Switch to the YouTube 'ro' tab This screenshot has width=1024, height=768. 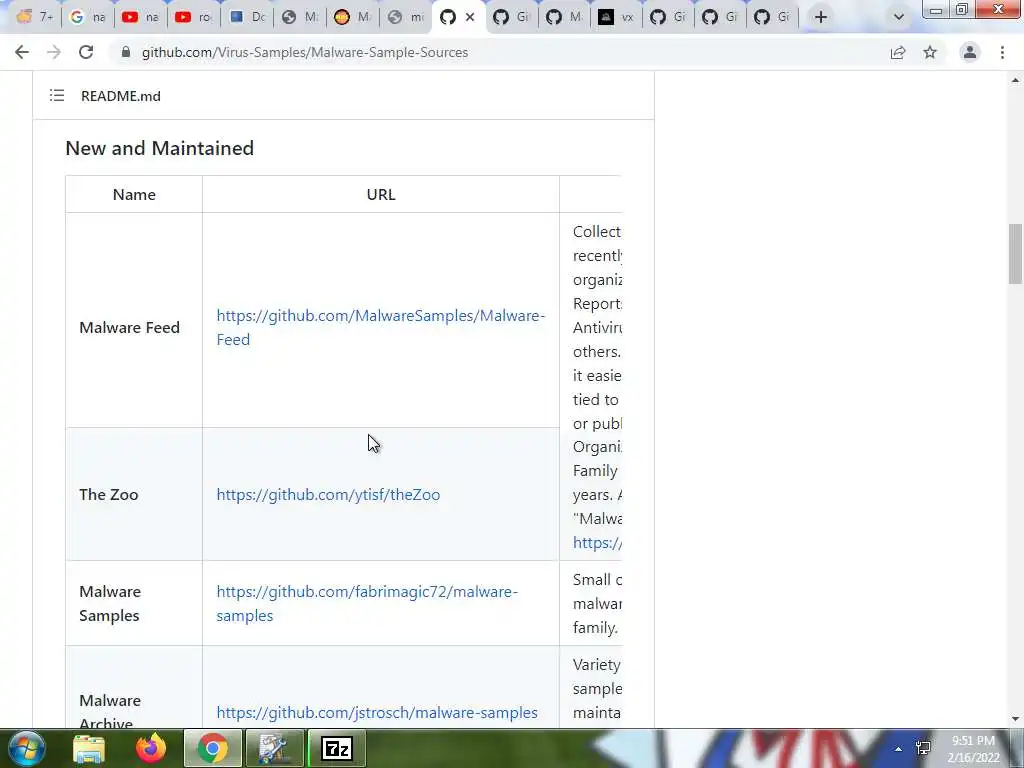193,17
